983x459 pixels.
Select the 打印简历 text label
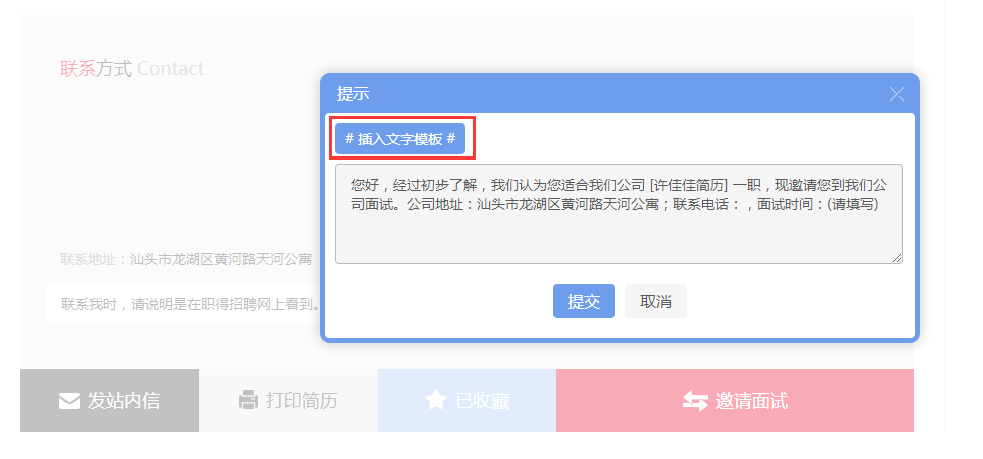(x=302, y=400)
